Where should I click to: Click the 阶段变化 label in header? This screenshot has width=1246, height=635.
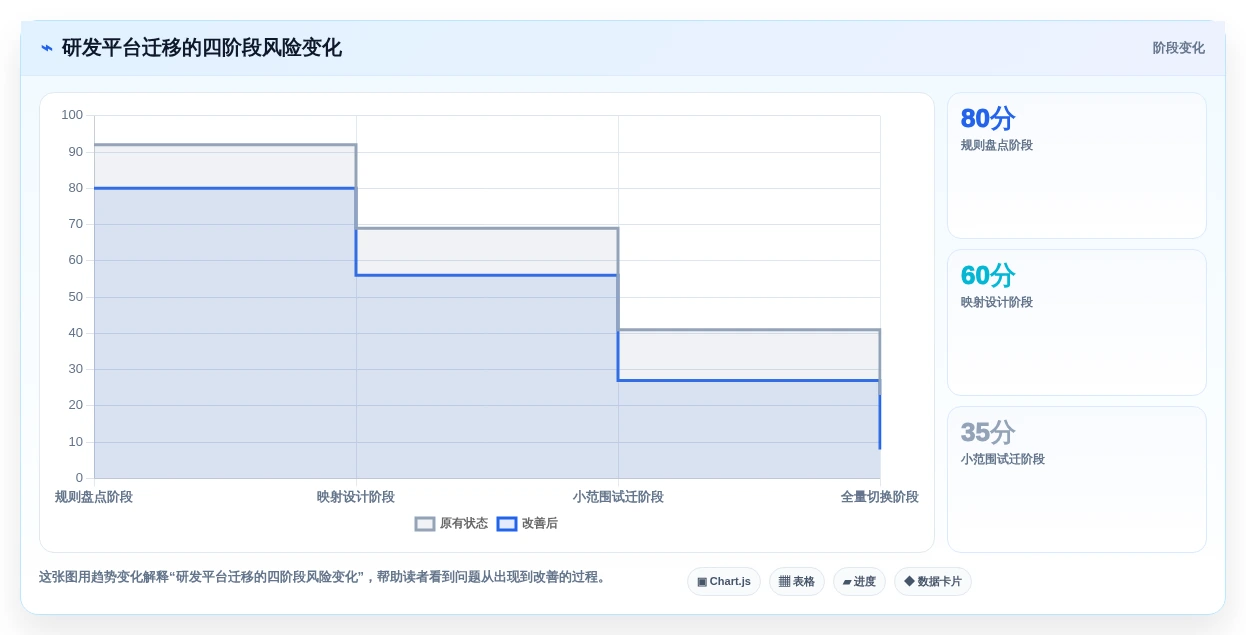tap(1178, 48)
